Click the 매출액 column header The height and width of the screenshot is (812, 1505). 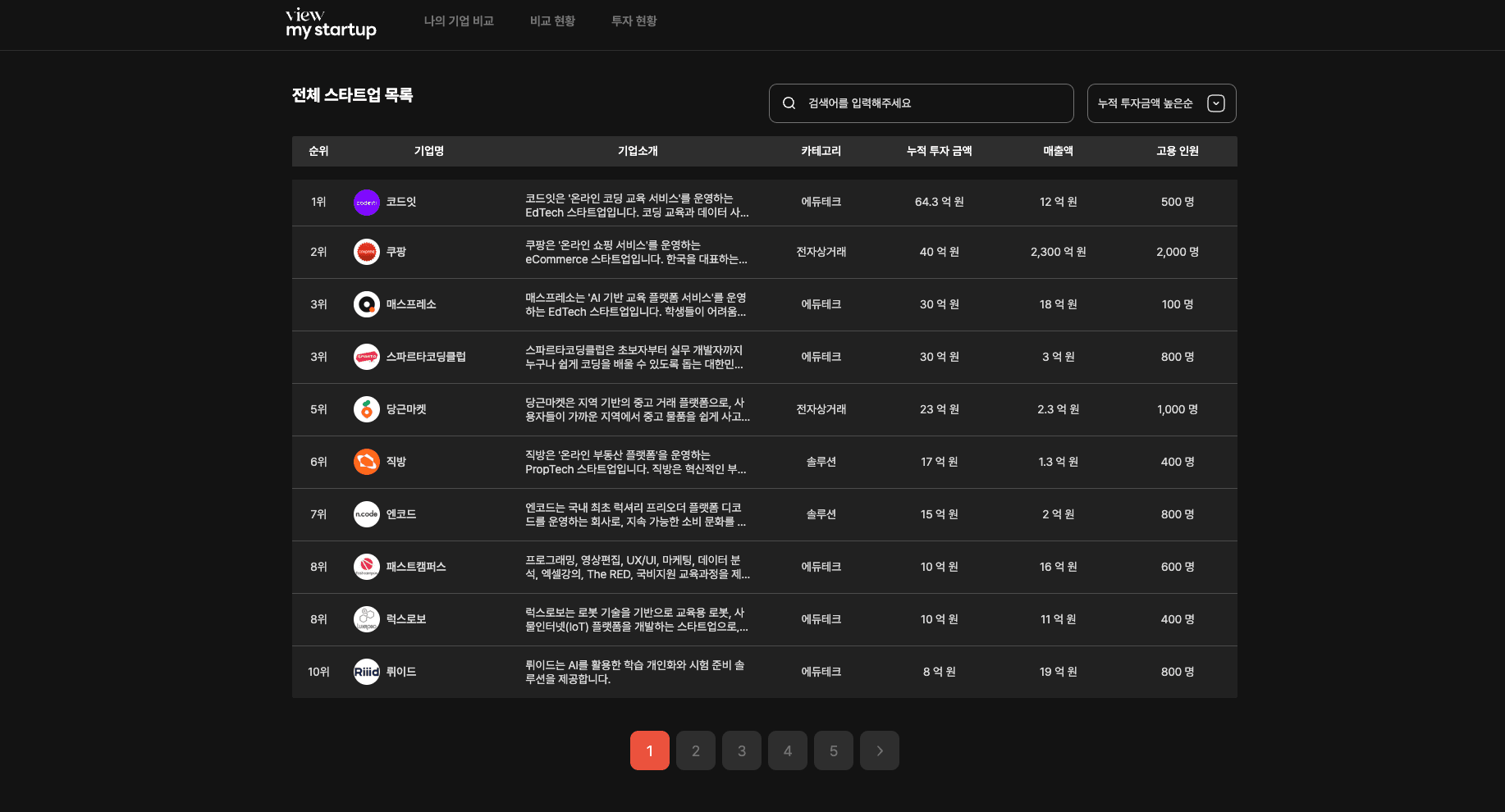point(1059,151)
